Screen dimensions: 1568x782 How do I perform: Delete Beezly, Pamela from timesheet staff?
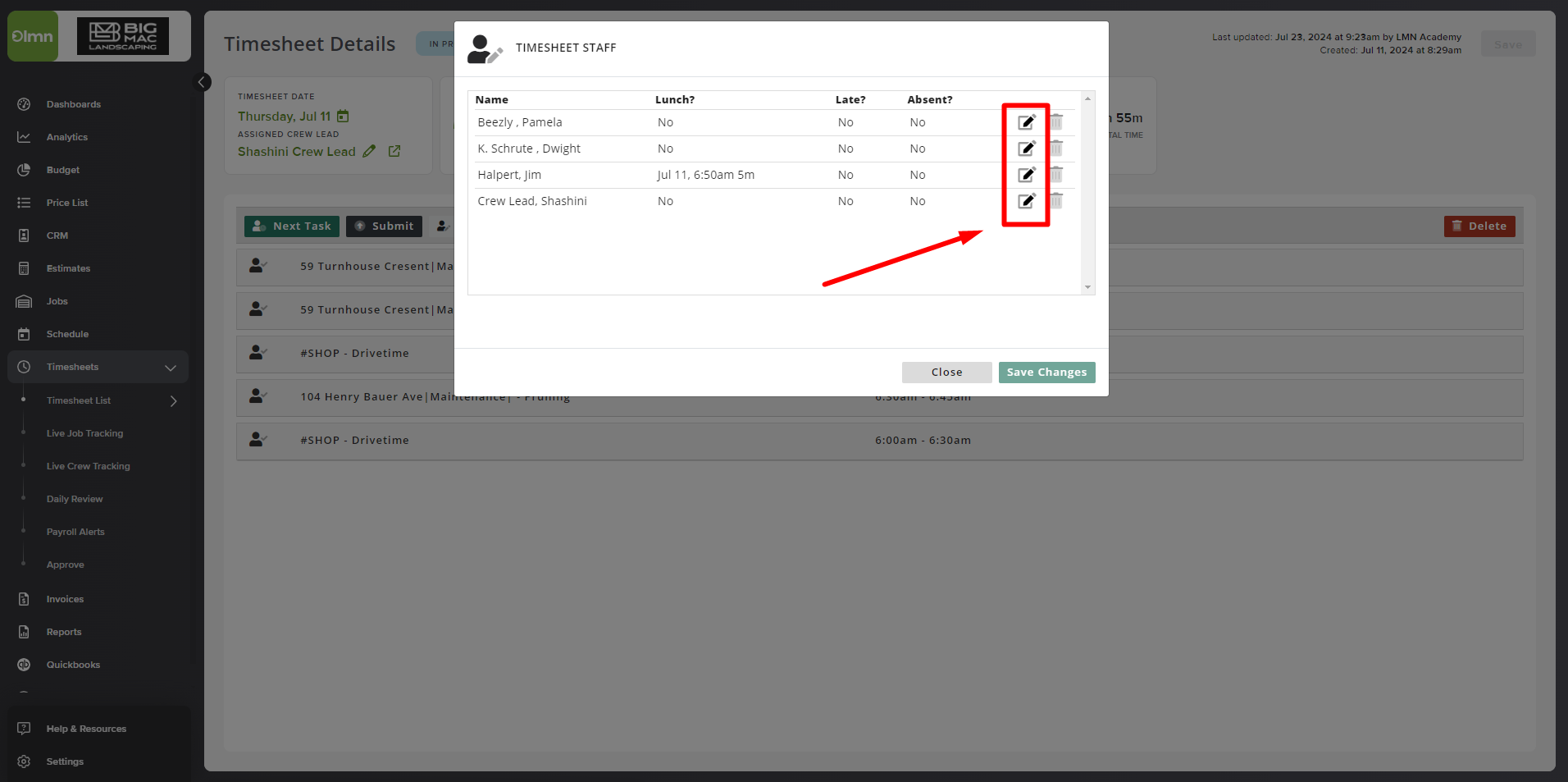pyautogui.click(x=1056, y=122)
